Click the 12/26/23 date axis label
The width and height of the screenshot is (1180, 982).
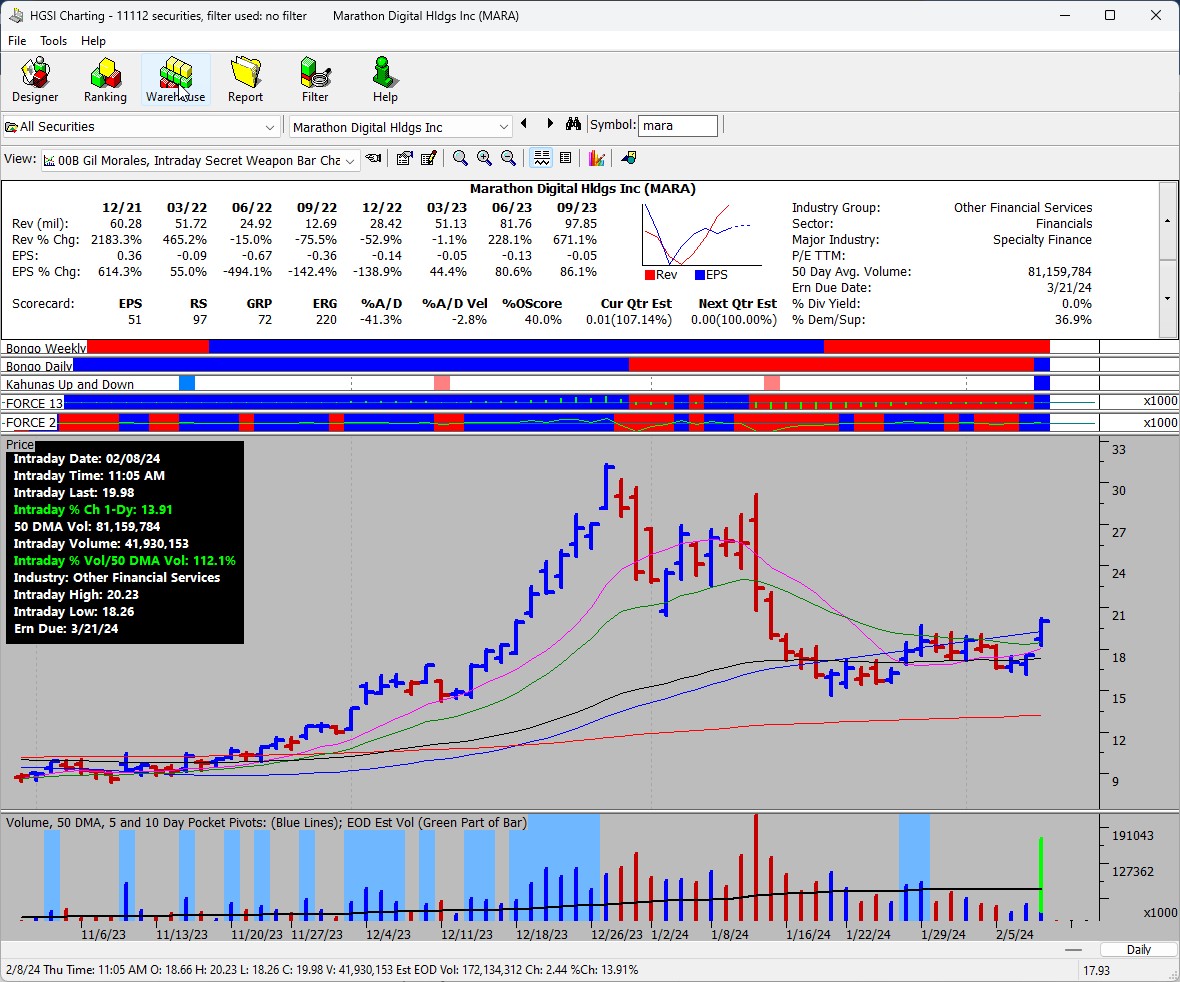click(x=616, y=934)
